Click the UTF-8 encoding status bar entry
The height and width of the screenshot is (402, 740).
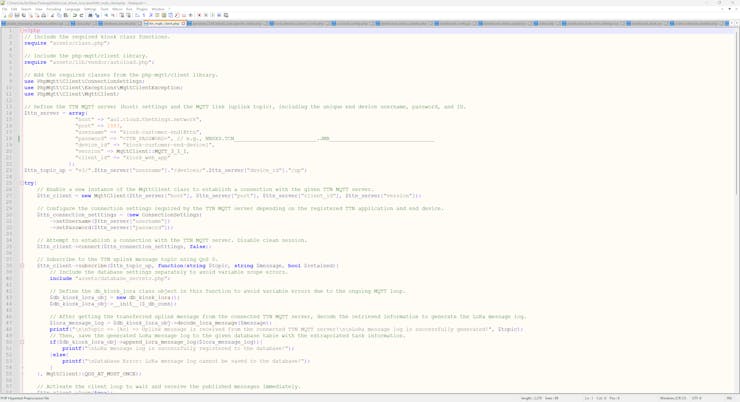pos(697,398)
